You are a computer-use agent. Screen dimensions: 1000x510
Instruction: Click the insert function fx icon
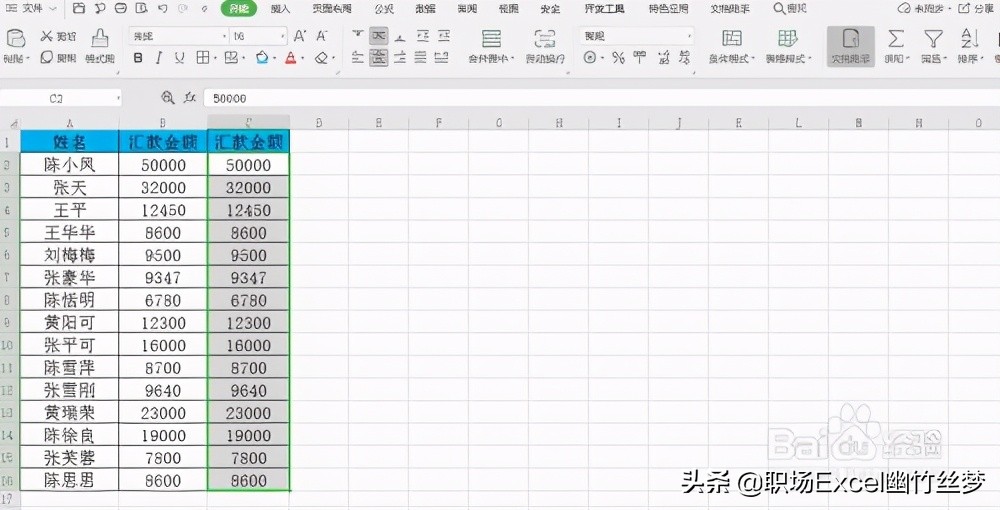(189, 98)
